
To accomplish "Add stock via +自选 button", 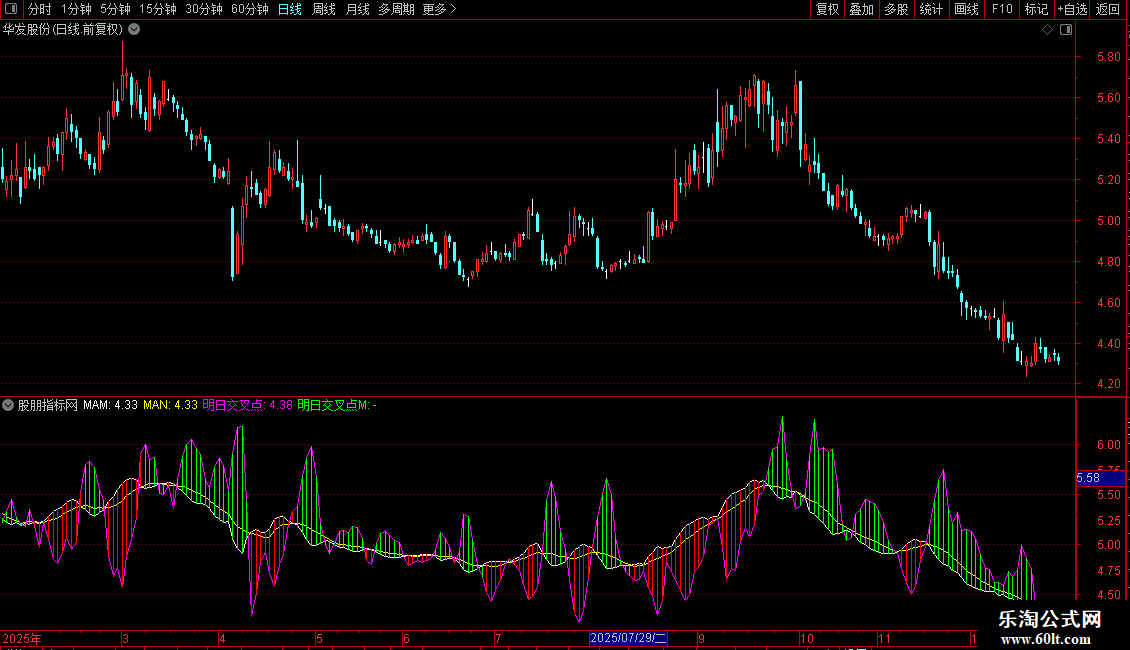I will coord(1072,9).
